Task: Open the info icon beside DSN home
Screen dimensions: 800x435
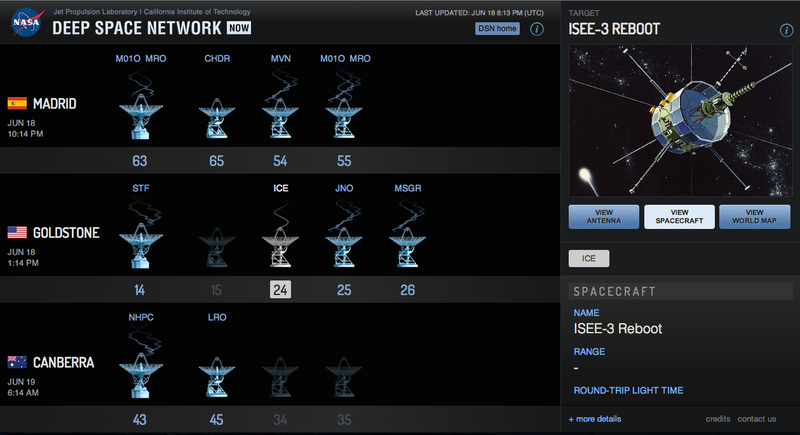Action: coord(537,29)
